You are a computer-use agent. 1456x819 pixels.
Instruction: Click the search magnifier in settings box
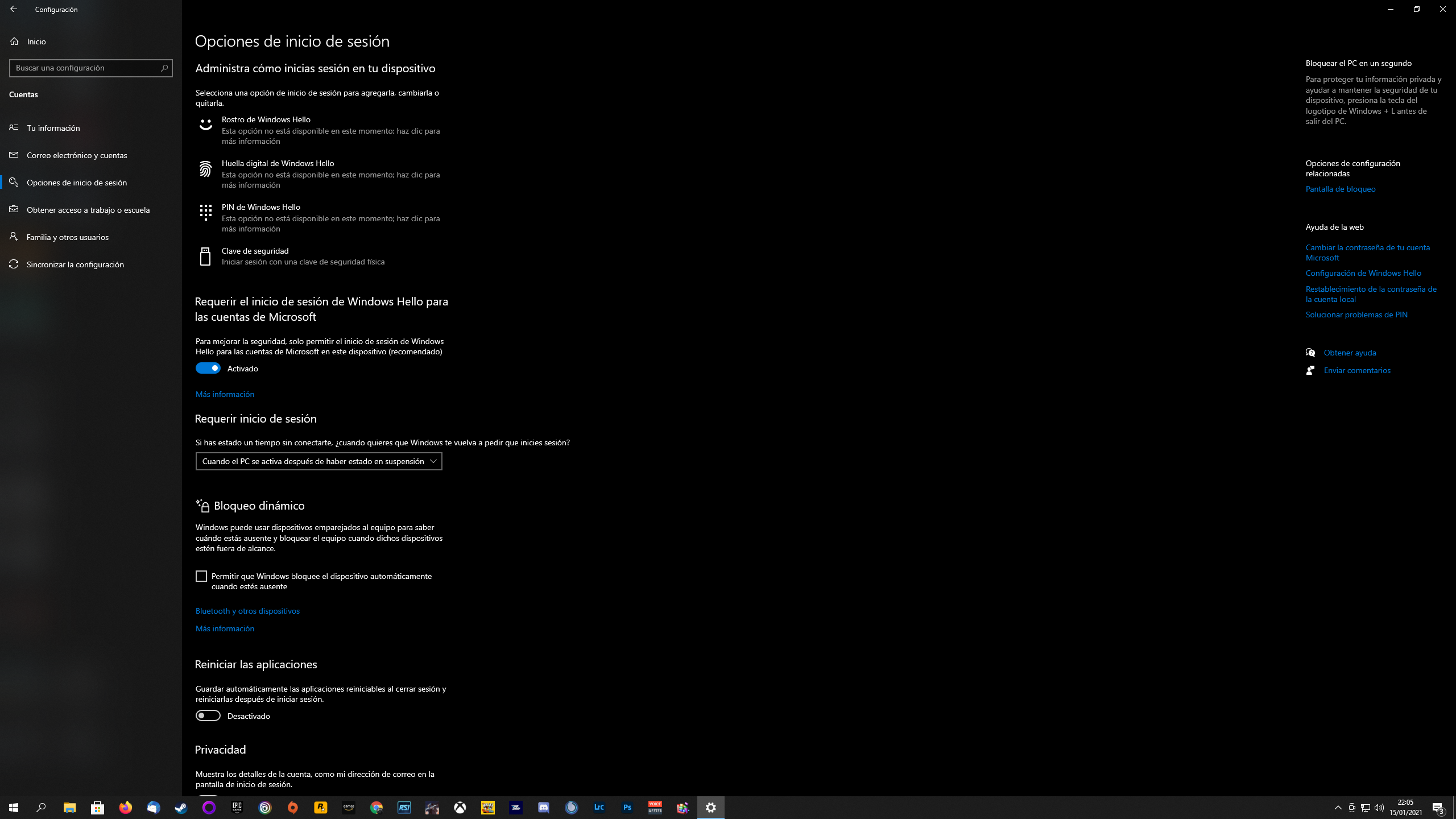(x=164, y=68)
